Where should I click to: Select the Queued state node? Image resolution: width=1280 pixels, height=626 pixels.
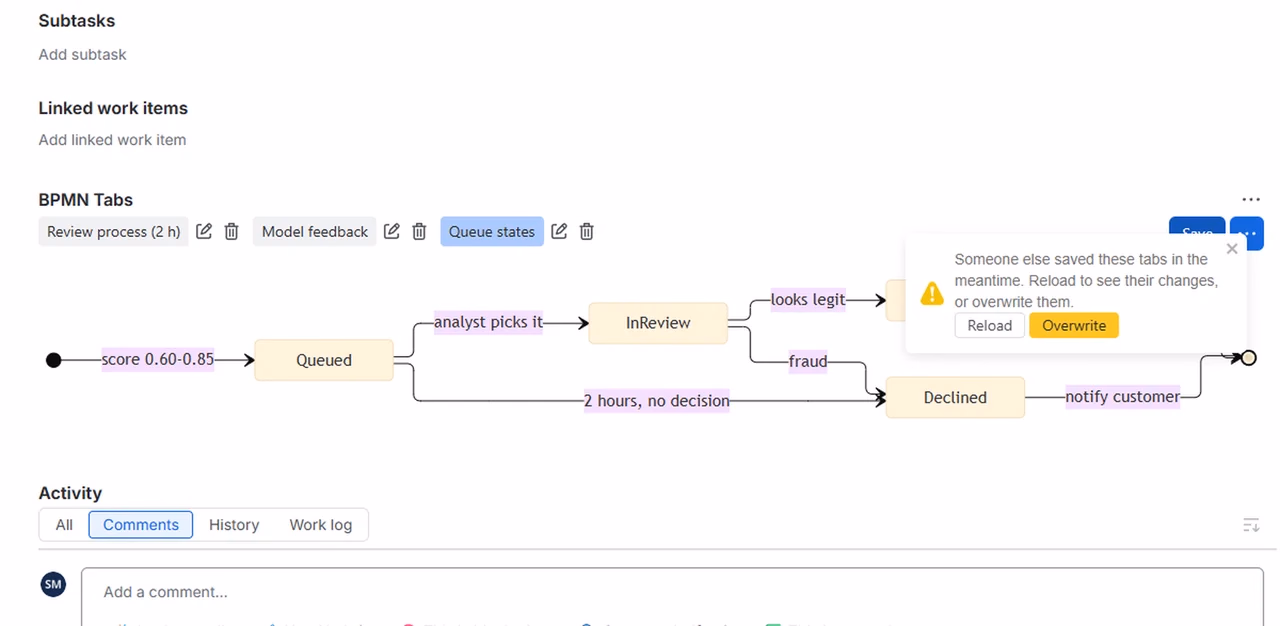[x=324, y=360]
